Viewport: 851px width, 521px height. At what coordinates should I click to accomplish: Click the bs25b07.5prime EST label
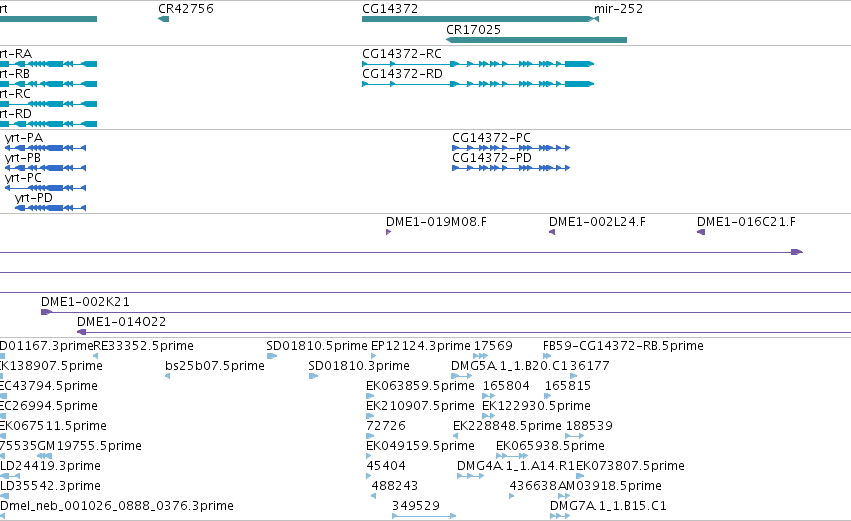tap(215, 366)
